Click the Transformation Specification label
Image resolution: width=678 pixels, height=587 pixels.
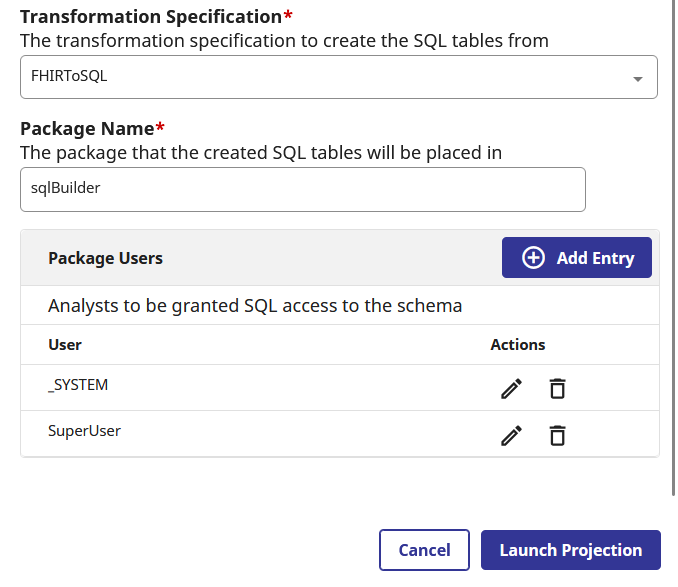[152, 17]
